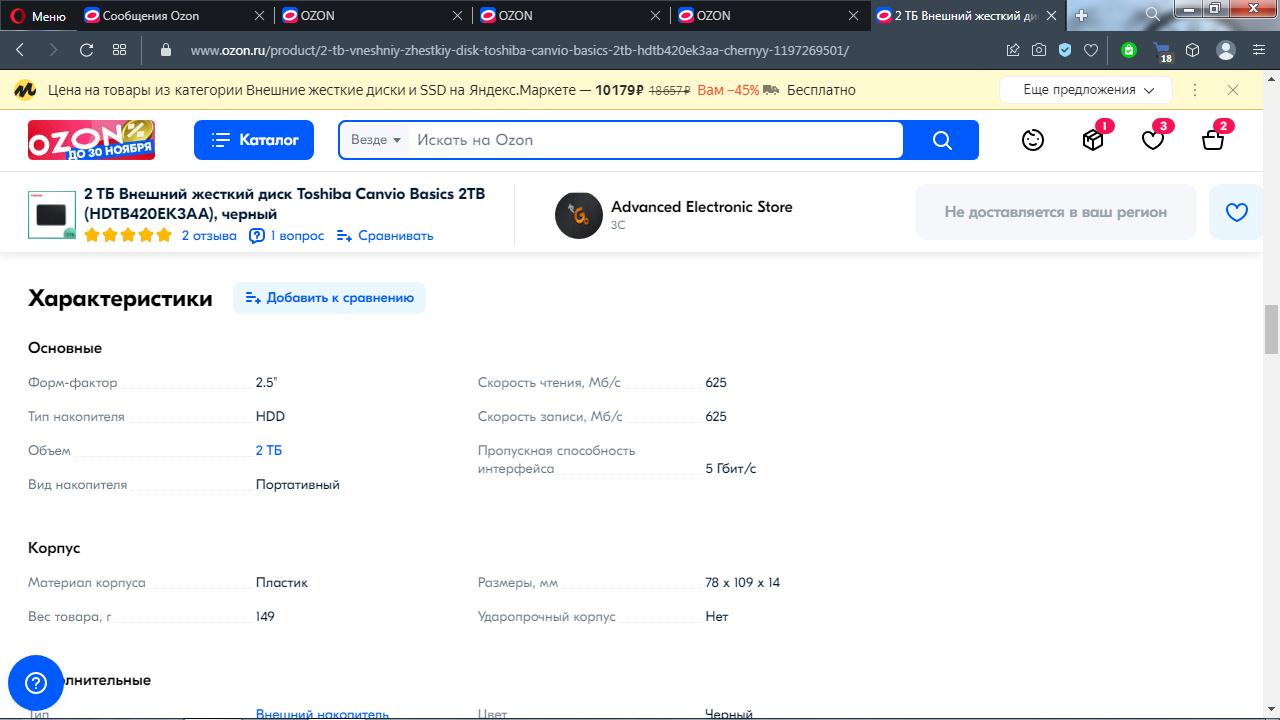Select the HDD drive type value
Viewport: 1280px width, 720px height.
tap(270, 417)
